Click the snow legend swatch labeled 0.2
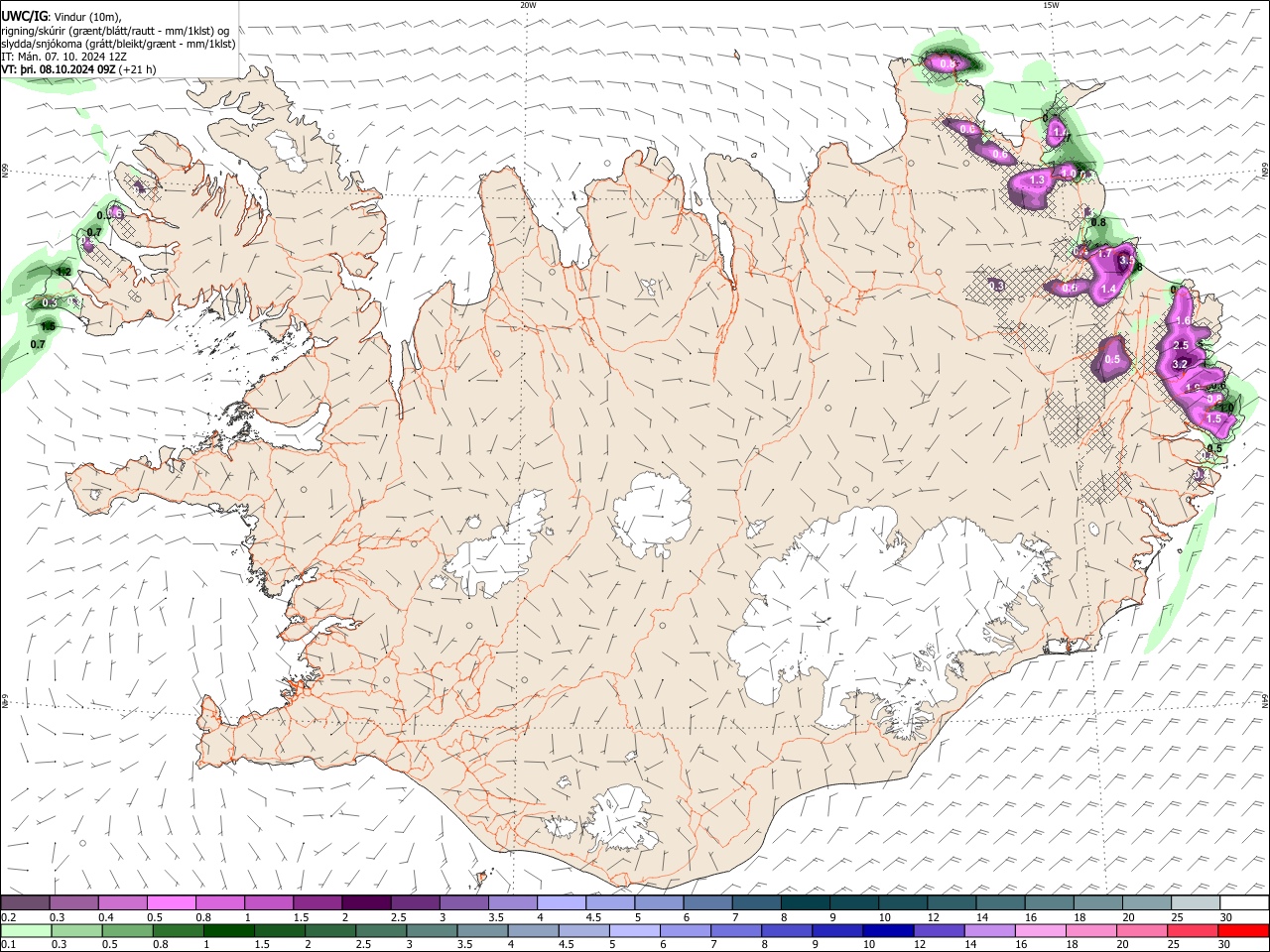 pos(25,902)
